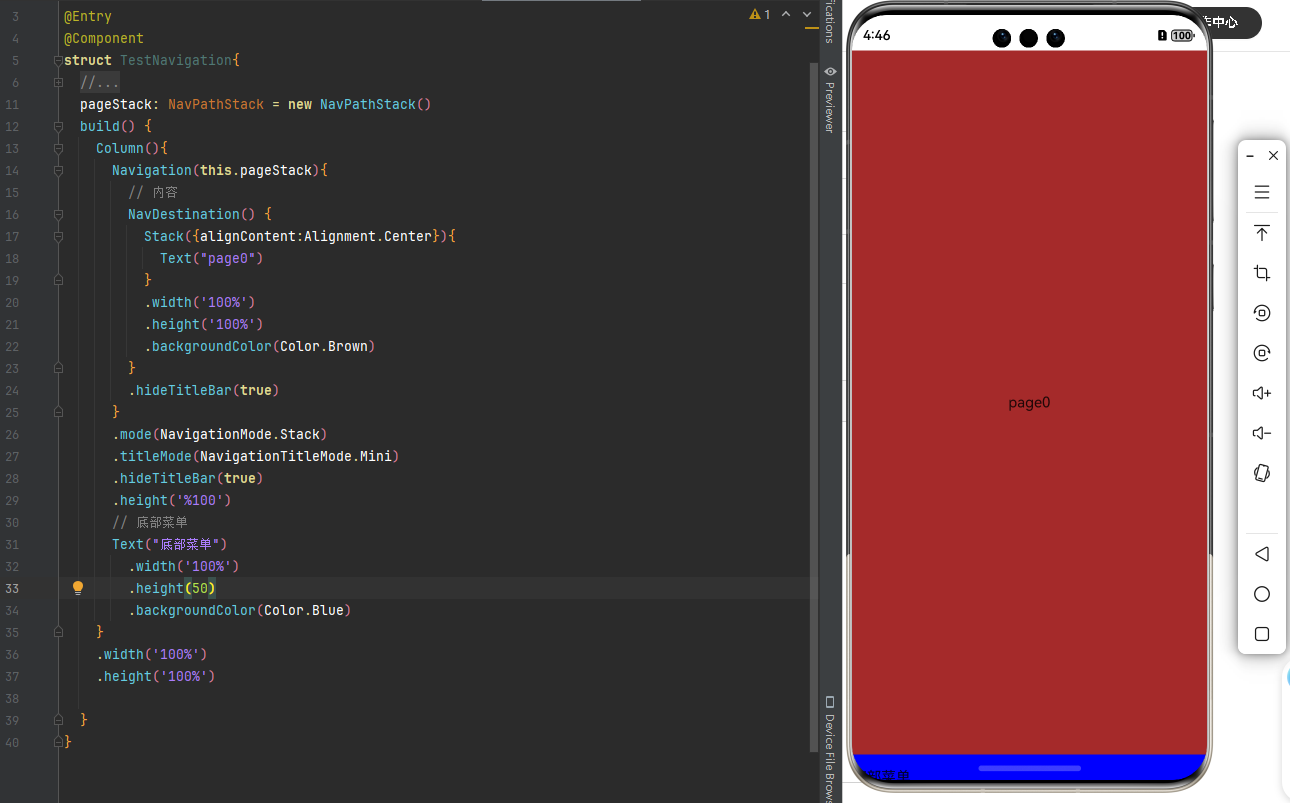Tap the emulator Recents square button
Image resolution: width=1290 pixels, height=803 pixels.
(x=1262, y=634)
